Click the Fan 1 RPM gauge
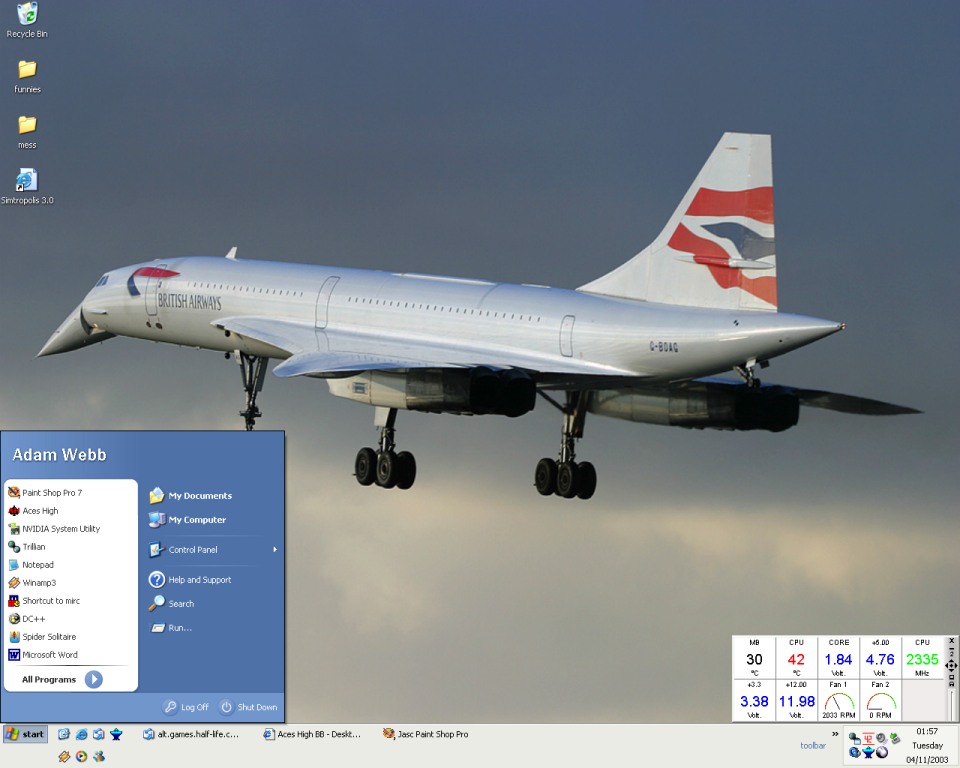 [x=838, y=700]
